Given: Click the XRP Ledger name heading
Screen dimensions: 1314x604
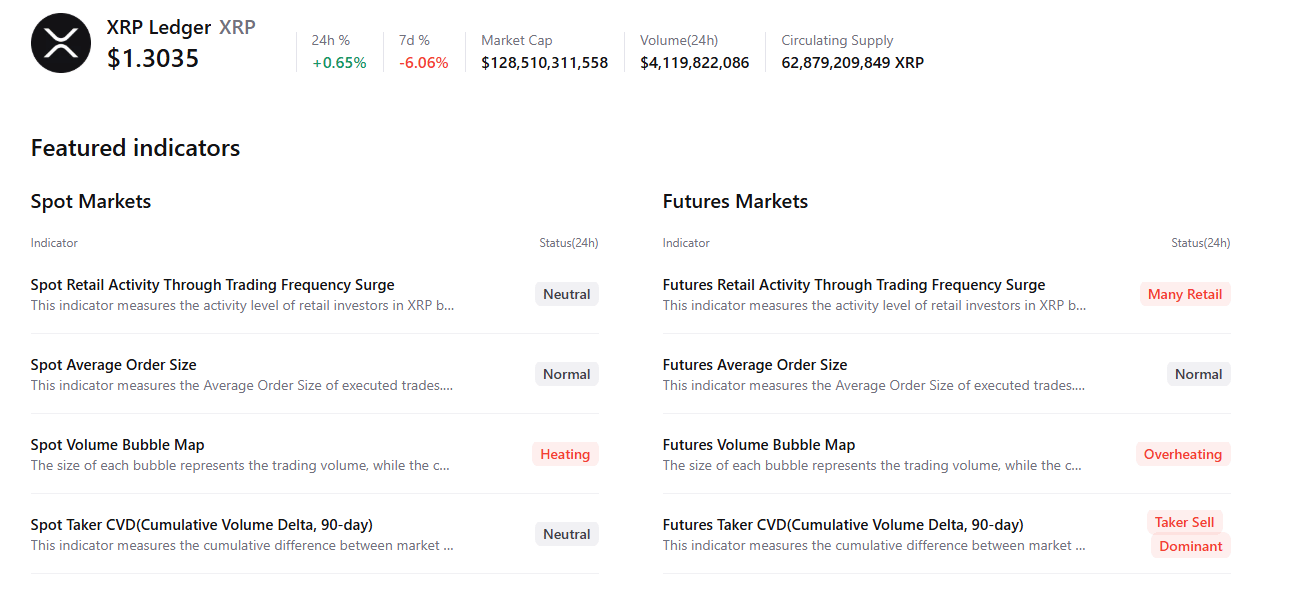Looking at the screenshot, I should (159, 27).
